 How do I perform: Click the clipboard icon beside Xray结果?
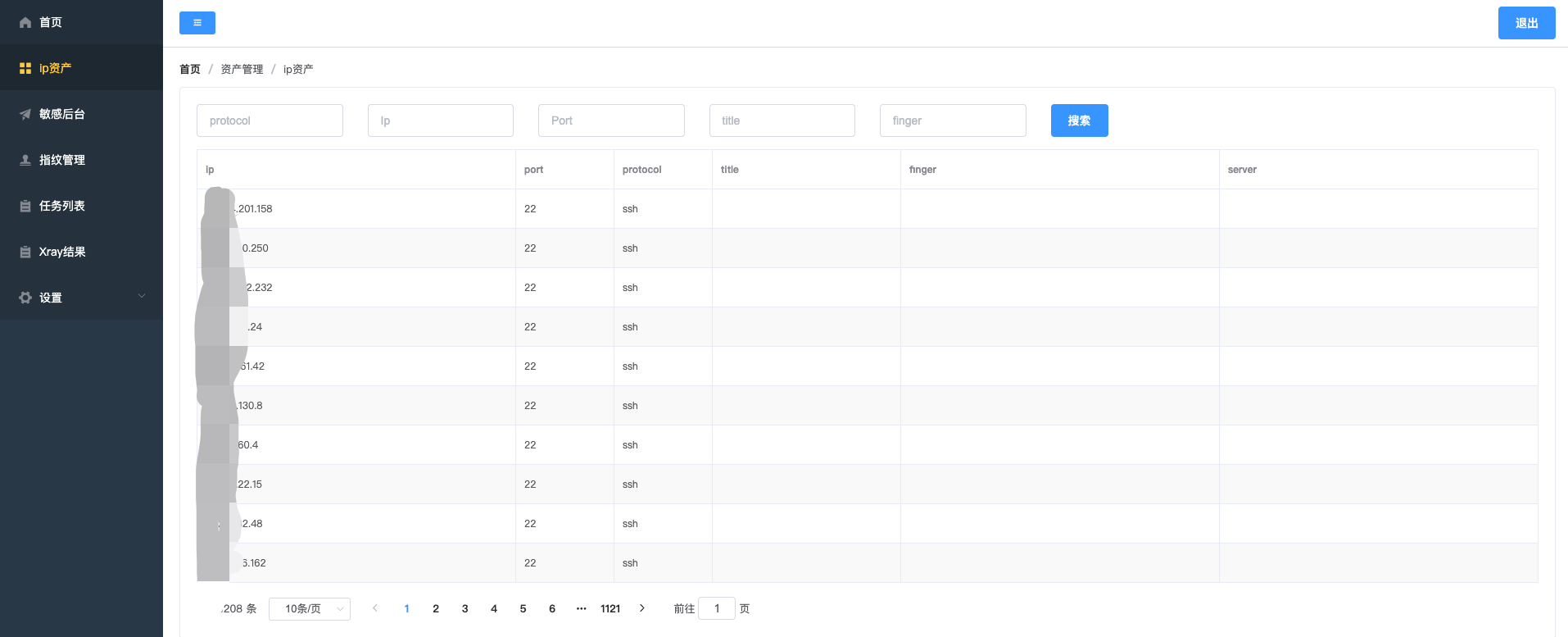click(x=25, y=252)
